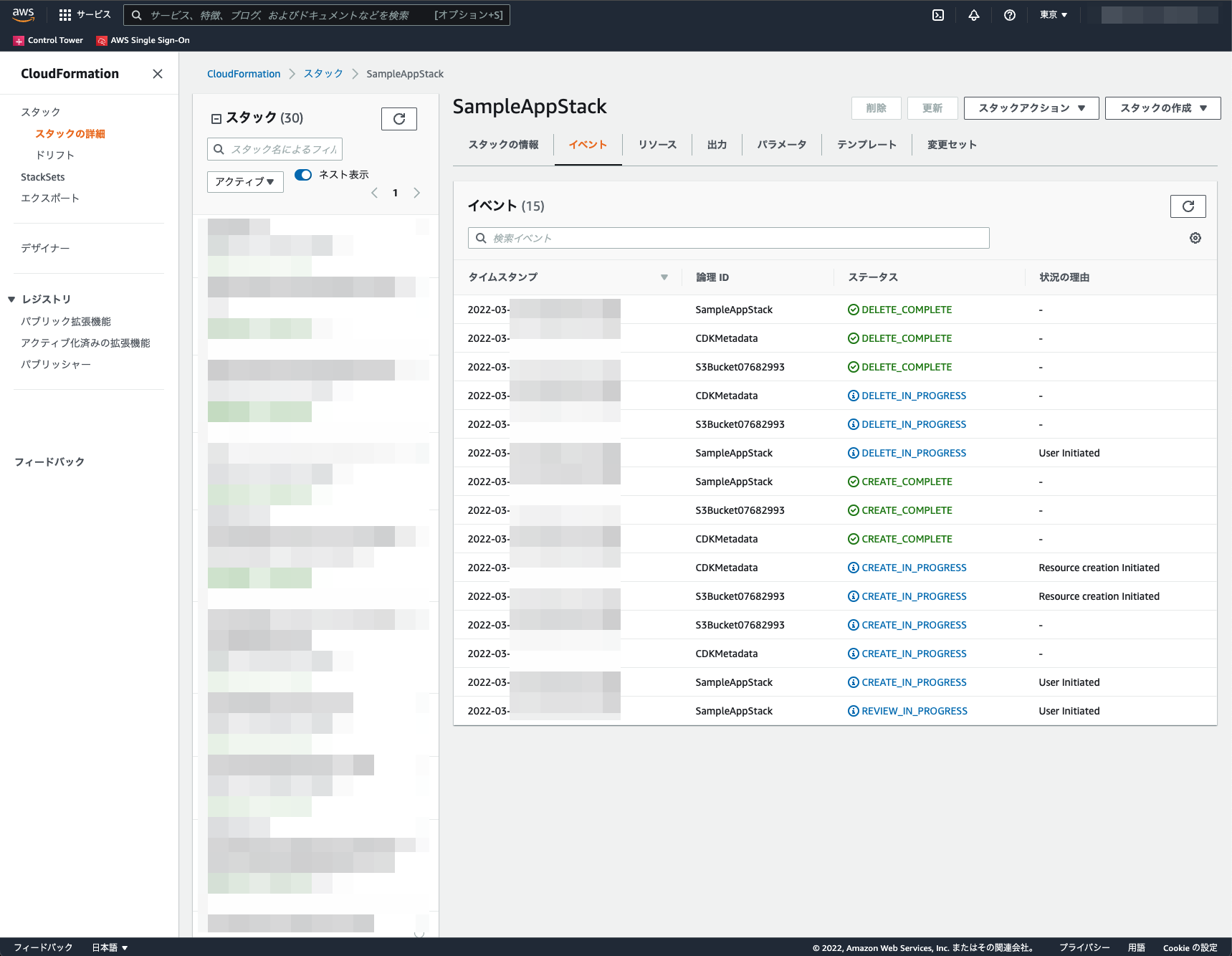
Task: Open the help question mark menu
Action: (x=1010, y=15)
